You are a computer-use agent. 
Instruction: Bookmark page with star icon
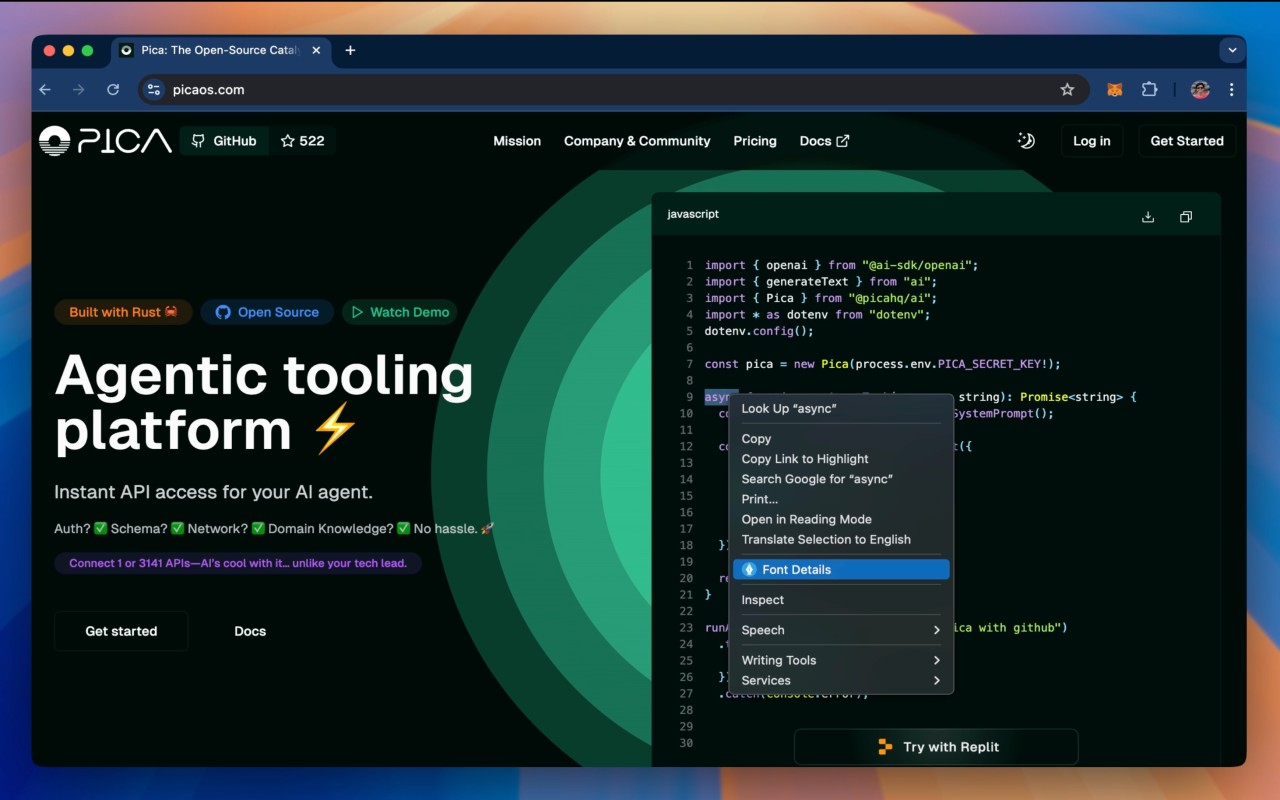[1067, 90]
